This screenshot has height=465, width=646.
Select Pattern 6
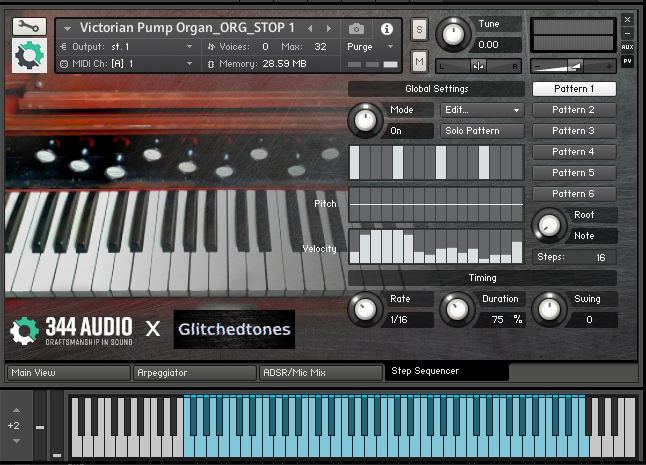[573, 194]
